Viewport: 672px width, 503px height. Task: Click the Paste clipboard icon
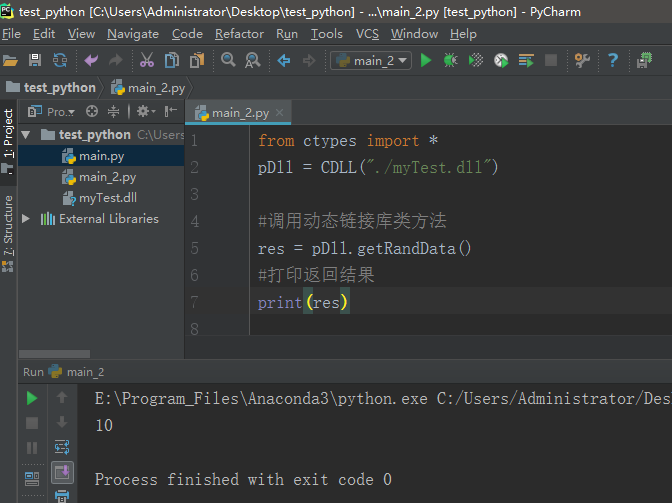point(197,60)
